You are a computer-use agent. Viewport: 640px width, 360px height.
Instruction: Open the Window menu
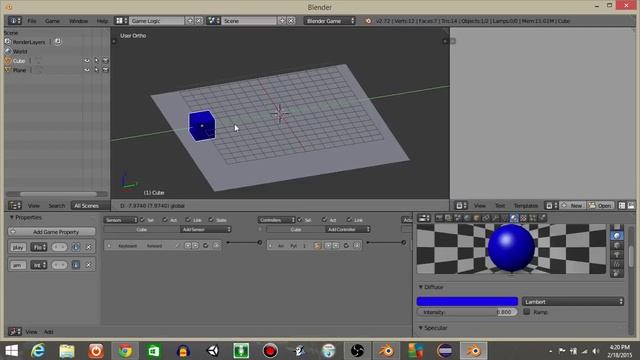(x=78, y=21)
